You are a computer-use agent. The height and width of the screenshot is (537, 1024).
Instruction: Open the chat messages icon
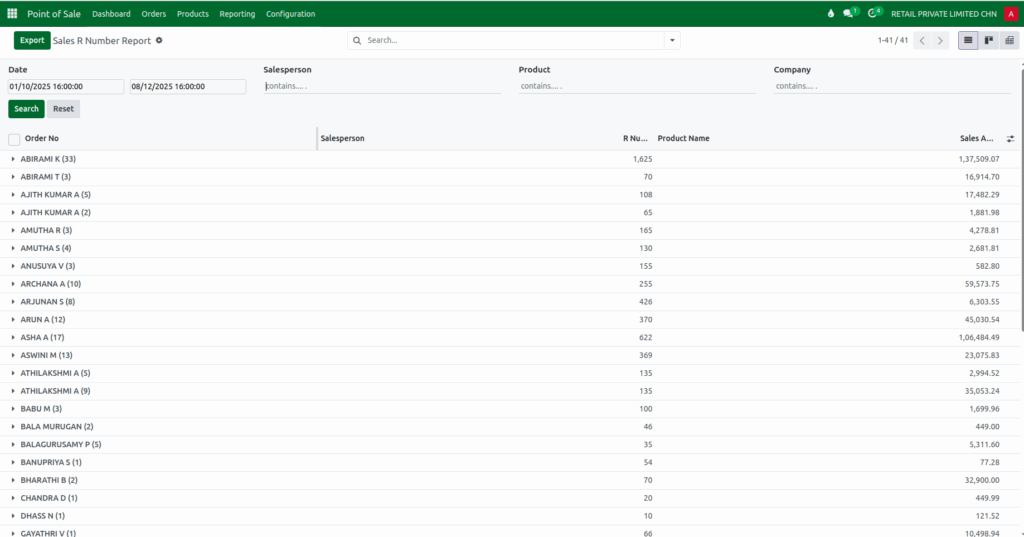pyautogui.click(x=850, y=13)
